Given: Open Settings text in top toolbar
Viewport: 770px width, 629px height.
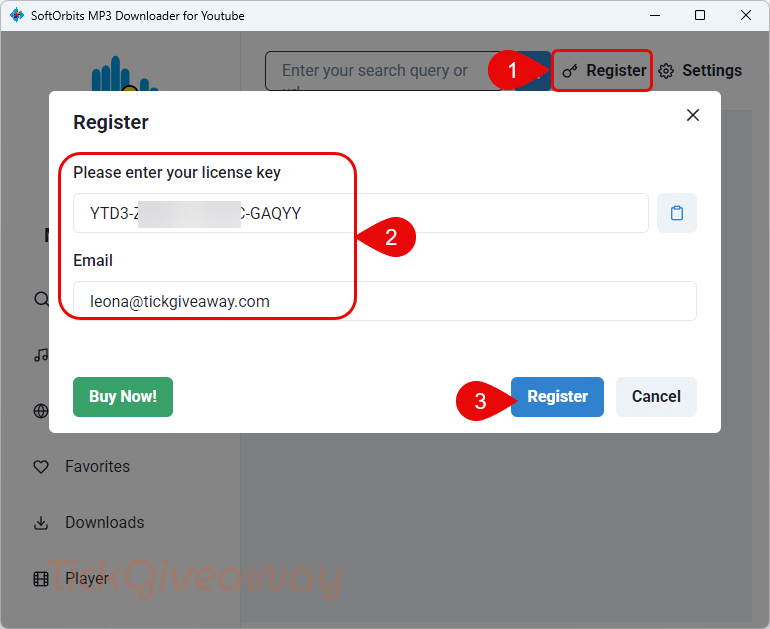Looking at the screenshot, I should [x=712, y=71].
